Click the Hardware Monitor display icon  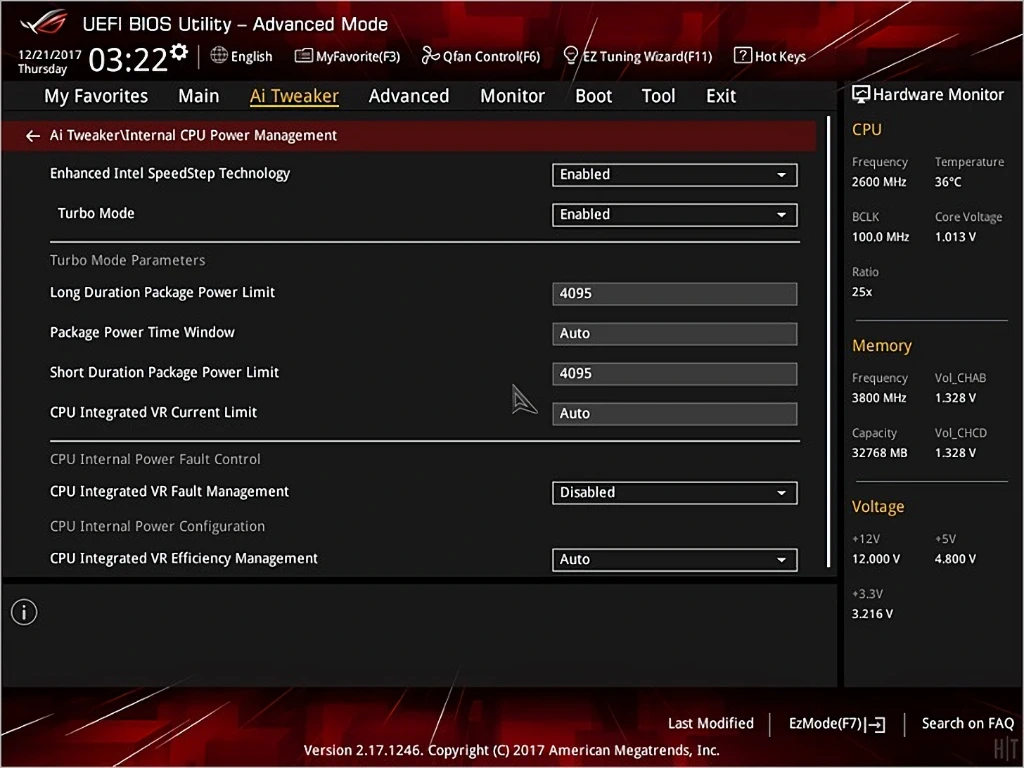click(x=861, y=95)
